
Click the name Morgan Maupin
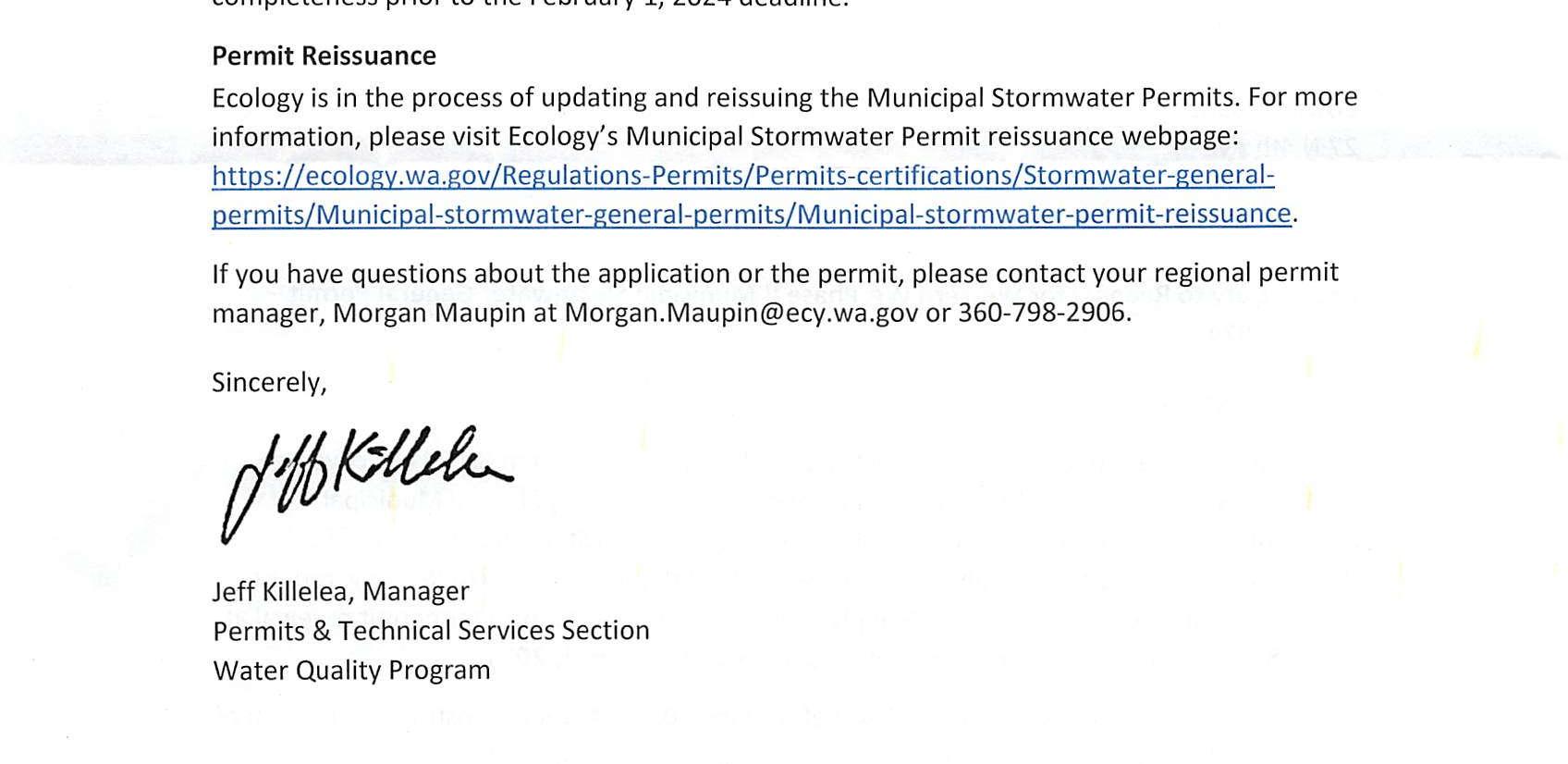[x=429, y=313]
